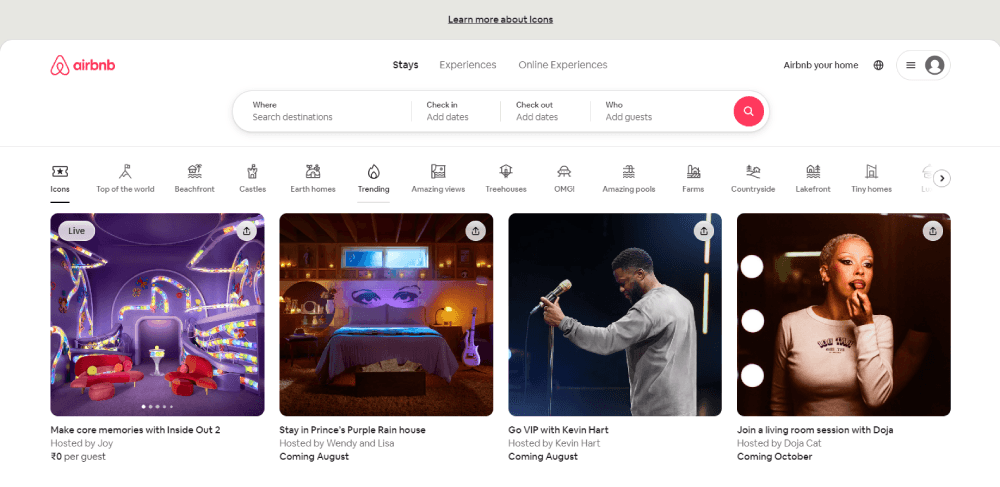Click 'Coming October' text
The width and height of the screenshot is (1000, 487).
775,457
